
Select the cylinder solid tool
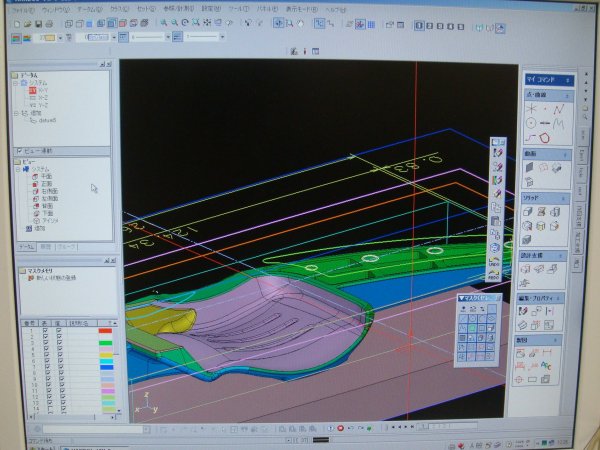tap(555, 212)
